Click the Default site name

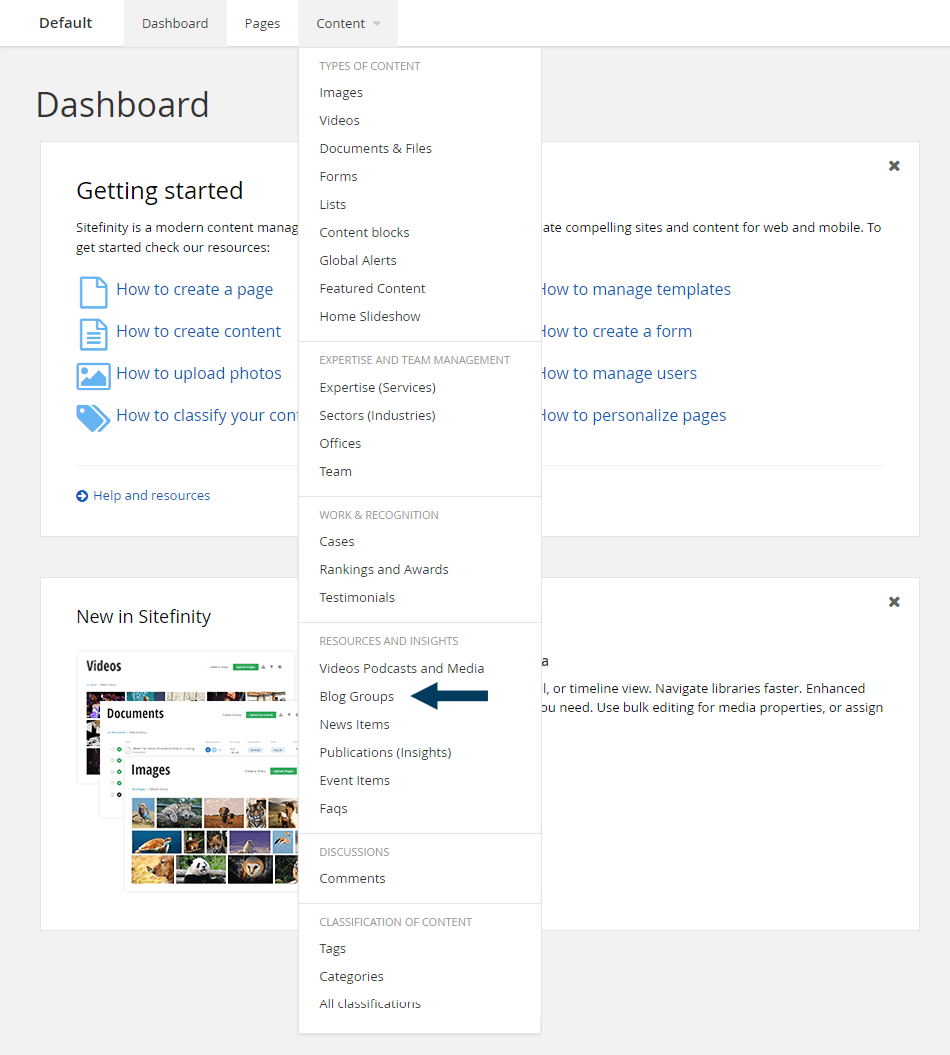tap(65, 23)
